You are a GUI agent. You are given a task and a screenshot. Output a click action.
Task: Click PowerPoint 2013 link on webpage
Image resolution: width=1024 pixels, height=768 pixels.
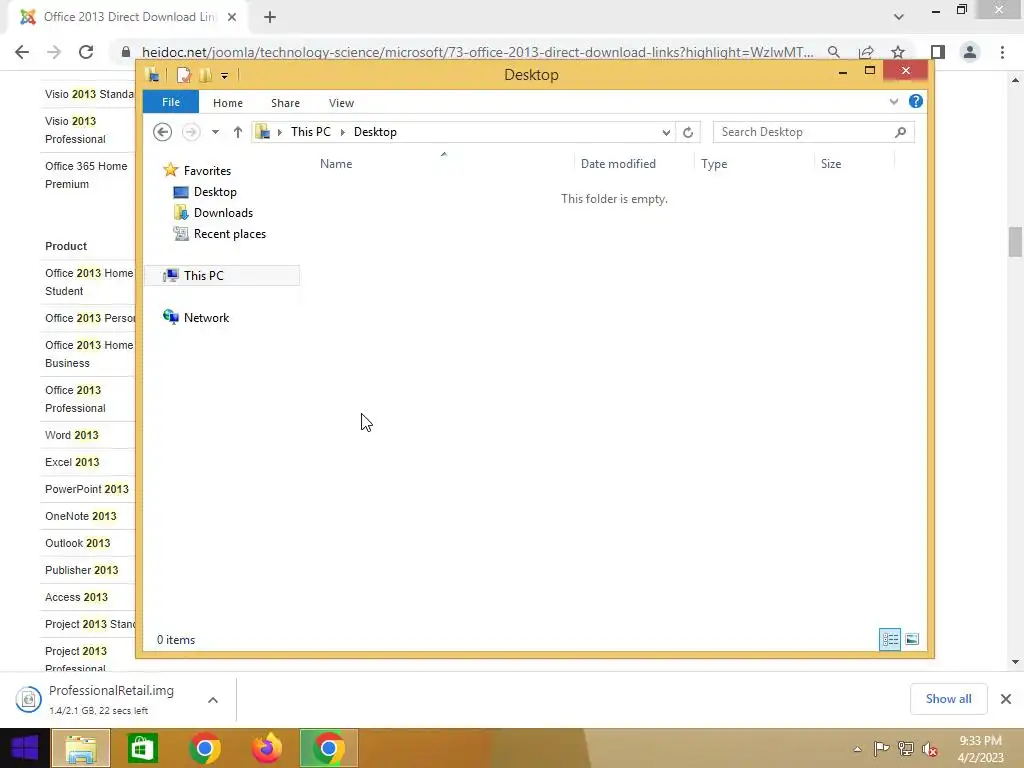point(87,488)
